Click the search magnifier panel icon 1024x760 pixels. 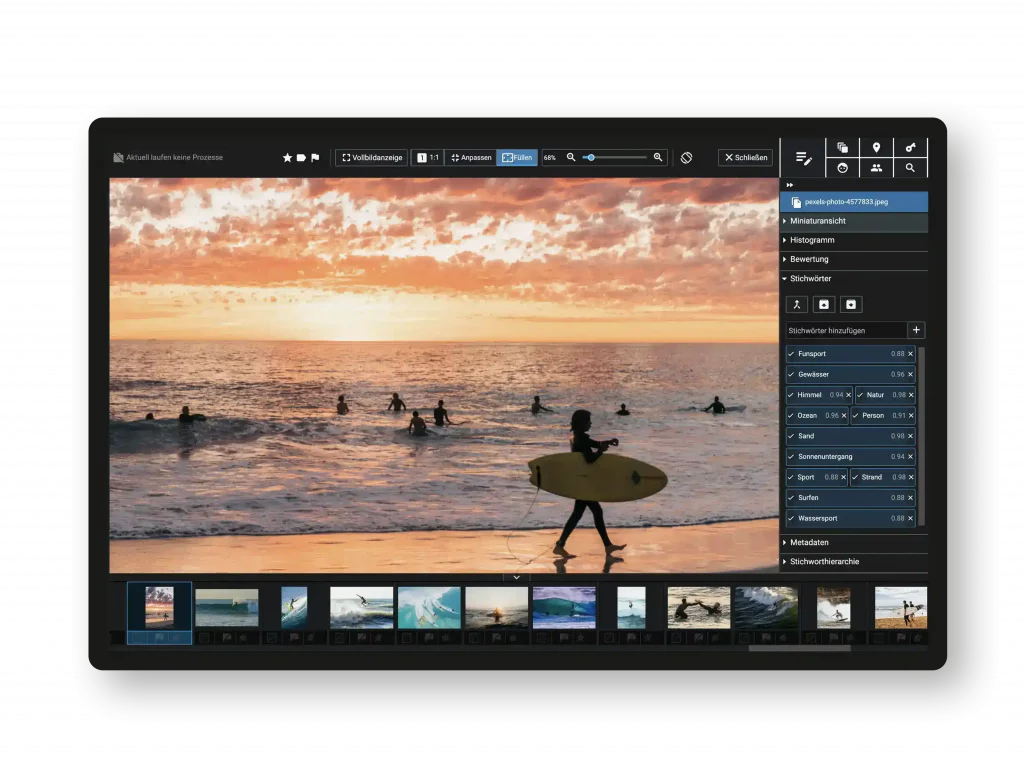tap(910, 168)
